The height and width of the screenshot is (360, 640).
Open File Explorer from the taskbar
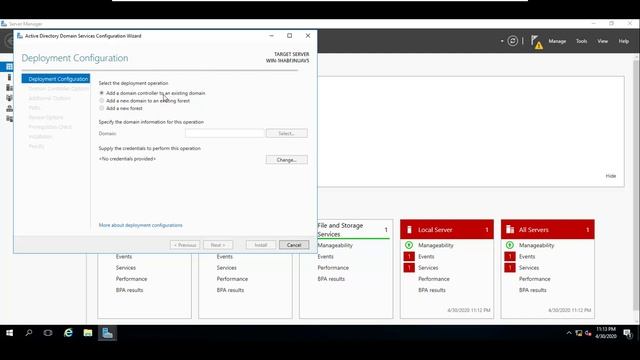[x=88, y=333]
